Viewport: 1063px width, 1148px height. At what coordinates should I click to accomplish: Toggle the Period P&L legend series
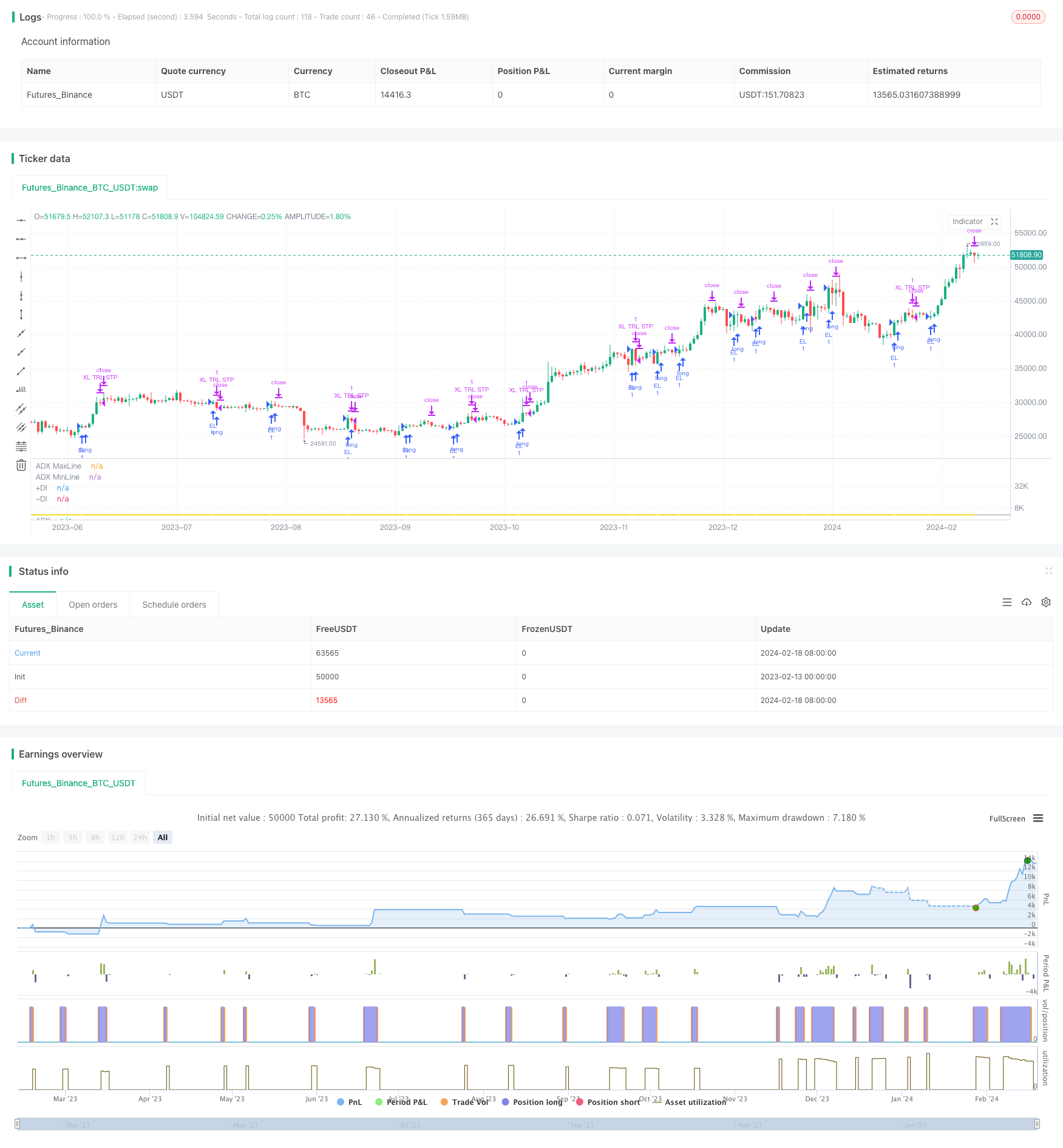[401, 1102]
